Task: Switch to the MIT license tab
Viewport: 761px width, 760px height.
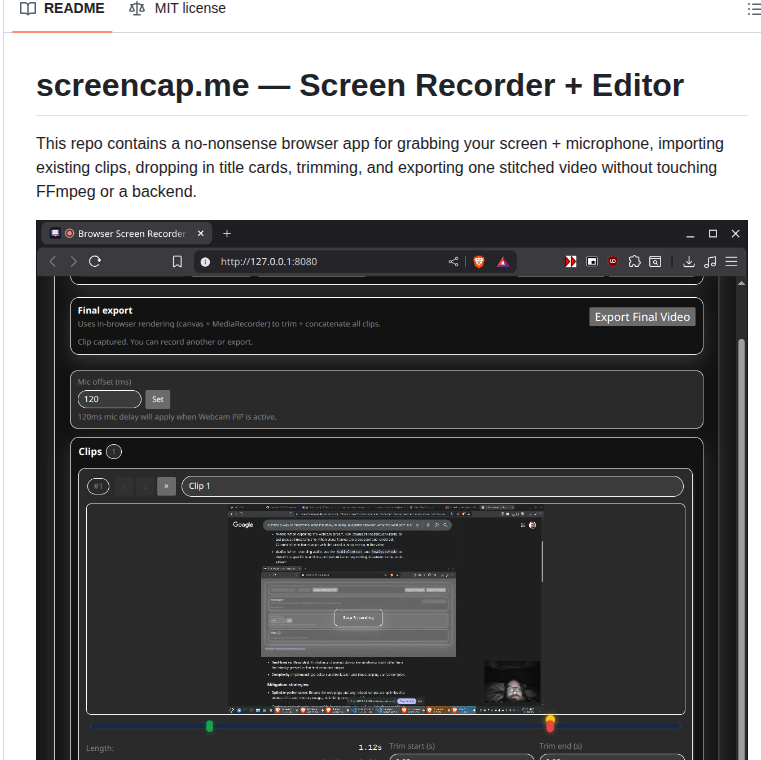Action: pos(177,9)
